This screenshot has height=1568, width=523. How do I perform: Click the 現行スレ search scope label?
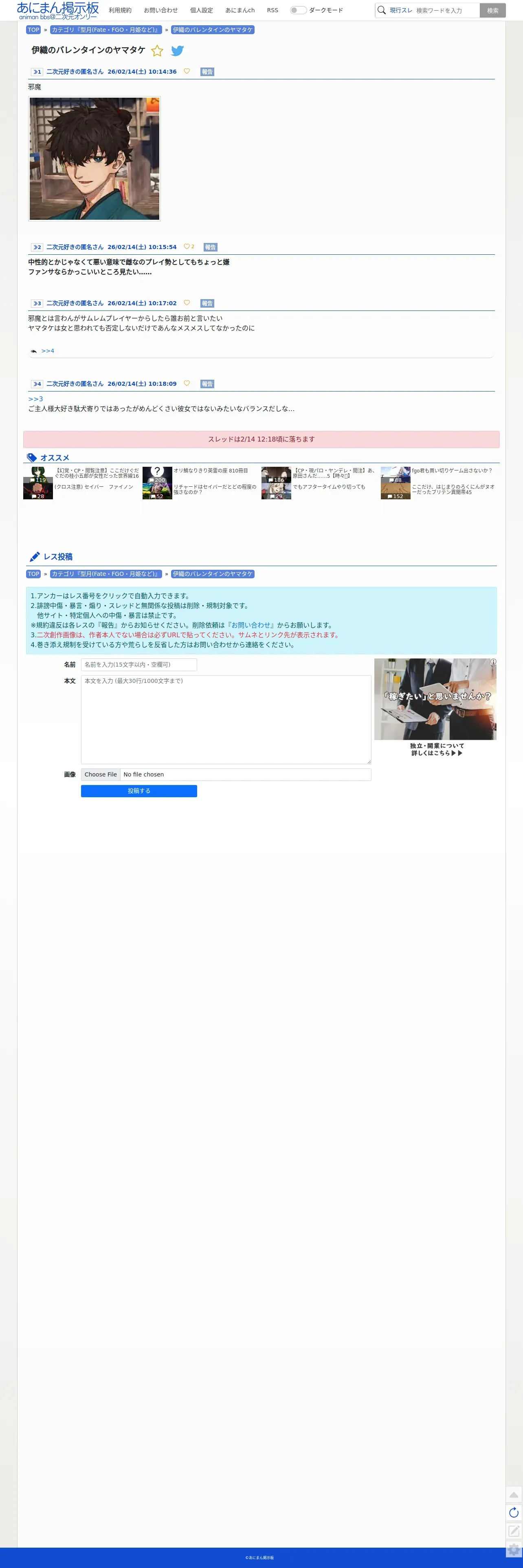click(401, 10)
